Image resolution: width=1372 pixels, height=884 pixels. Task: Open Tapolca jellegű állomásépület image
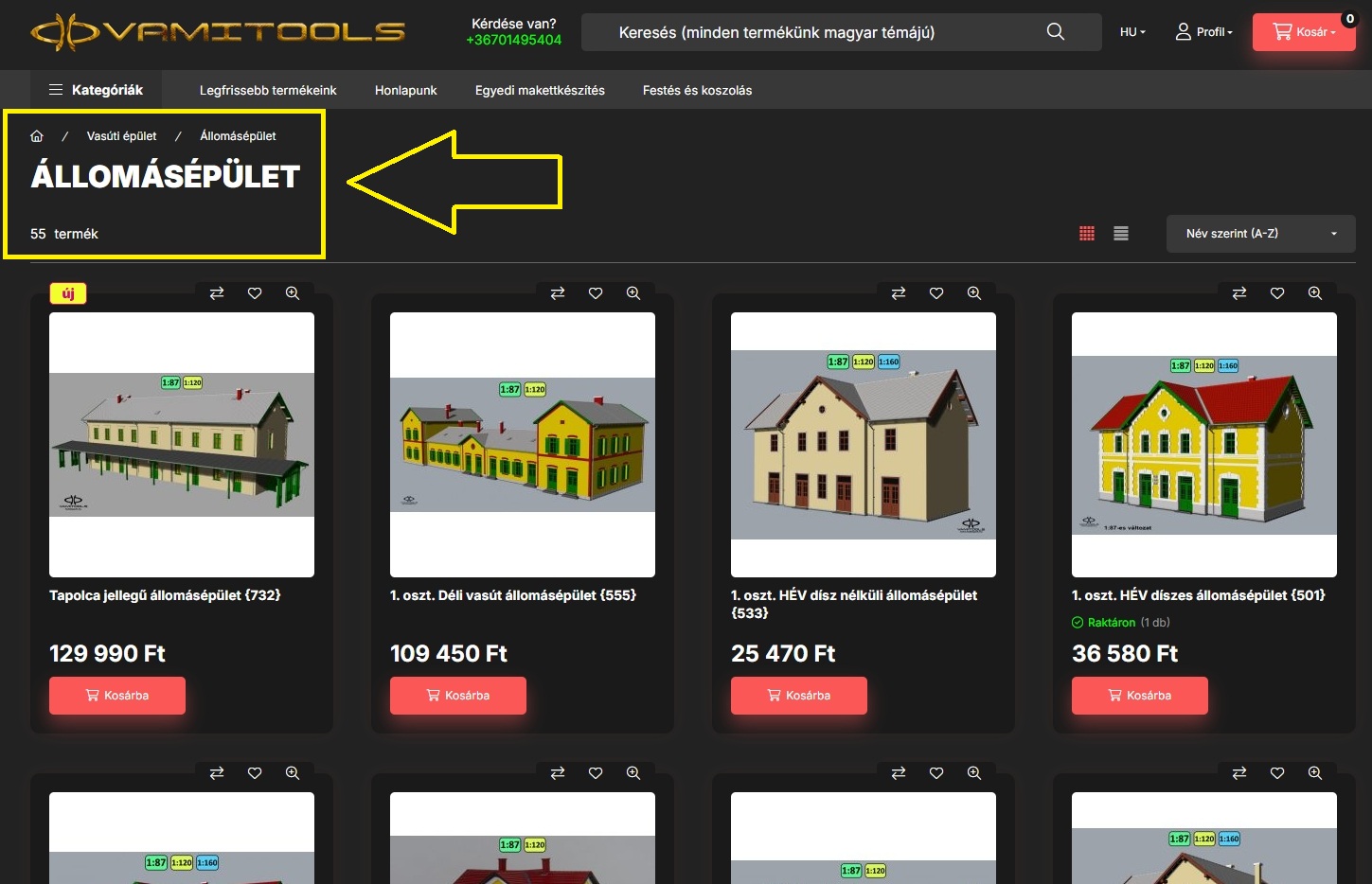[182, 445]
